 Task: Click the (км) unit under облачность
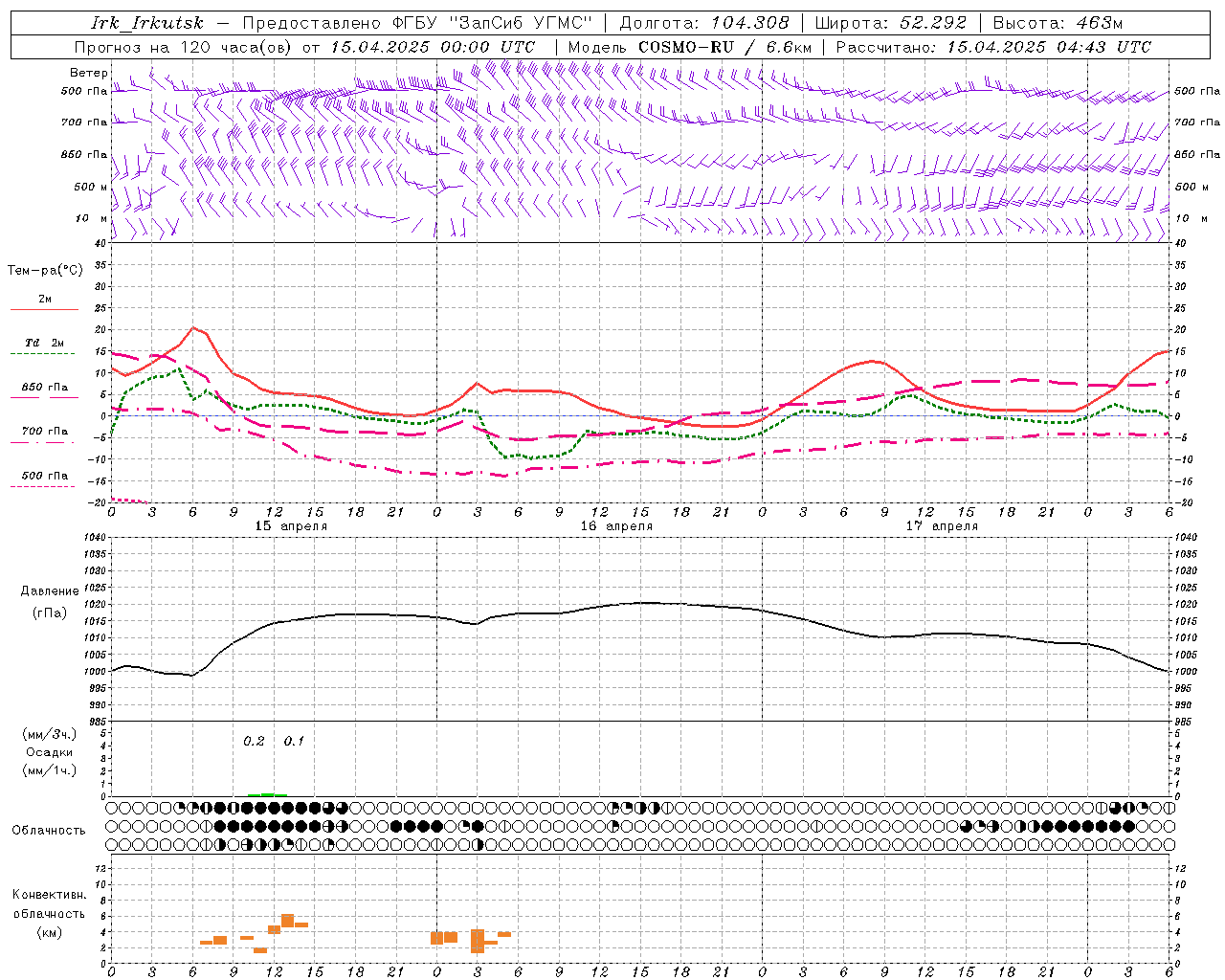[x=50, y=932]
